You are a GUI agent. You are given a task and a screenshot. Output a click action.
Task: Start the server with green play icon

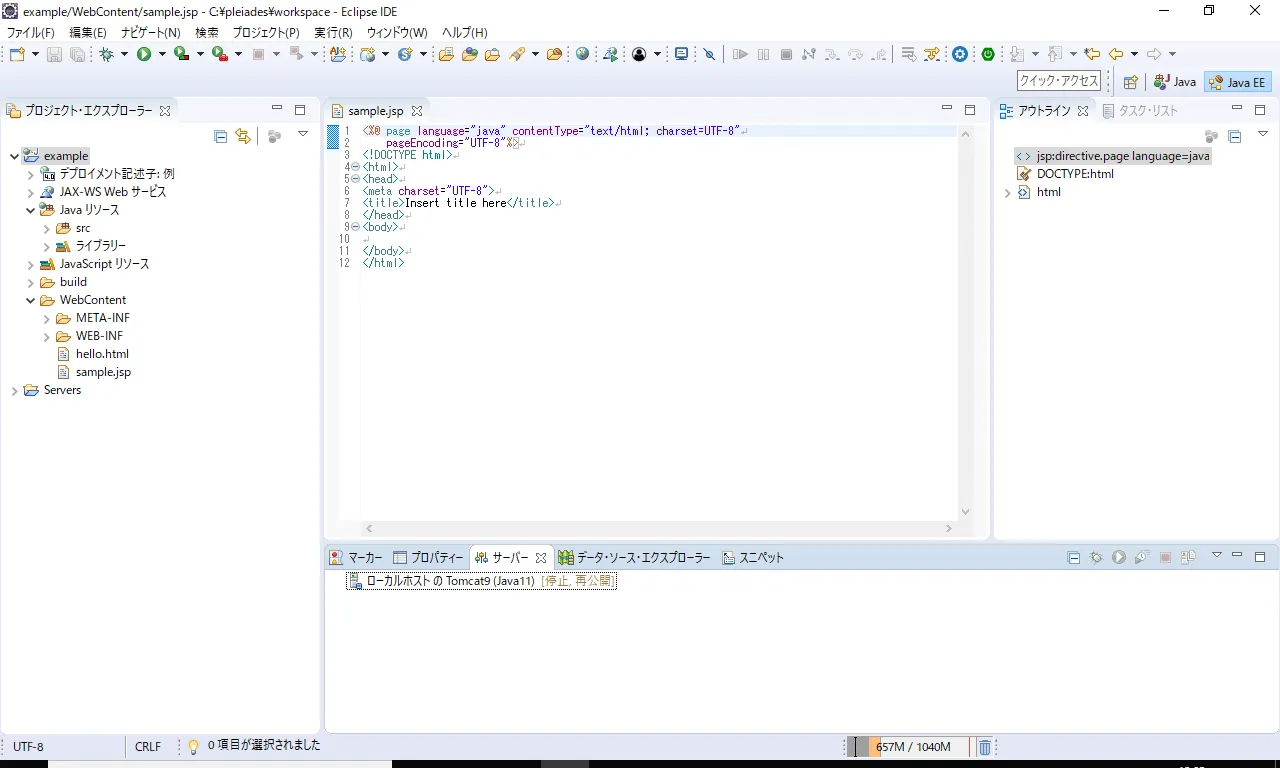point(1119,557)
